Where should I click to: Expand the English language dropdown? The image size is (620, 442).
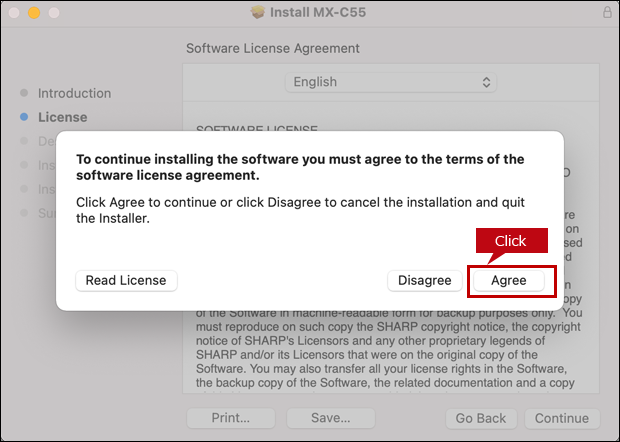tap(391, 82)
